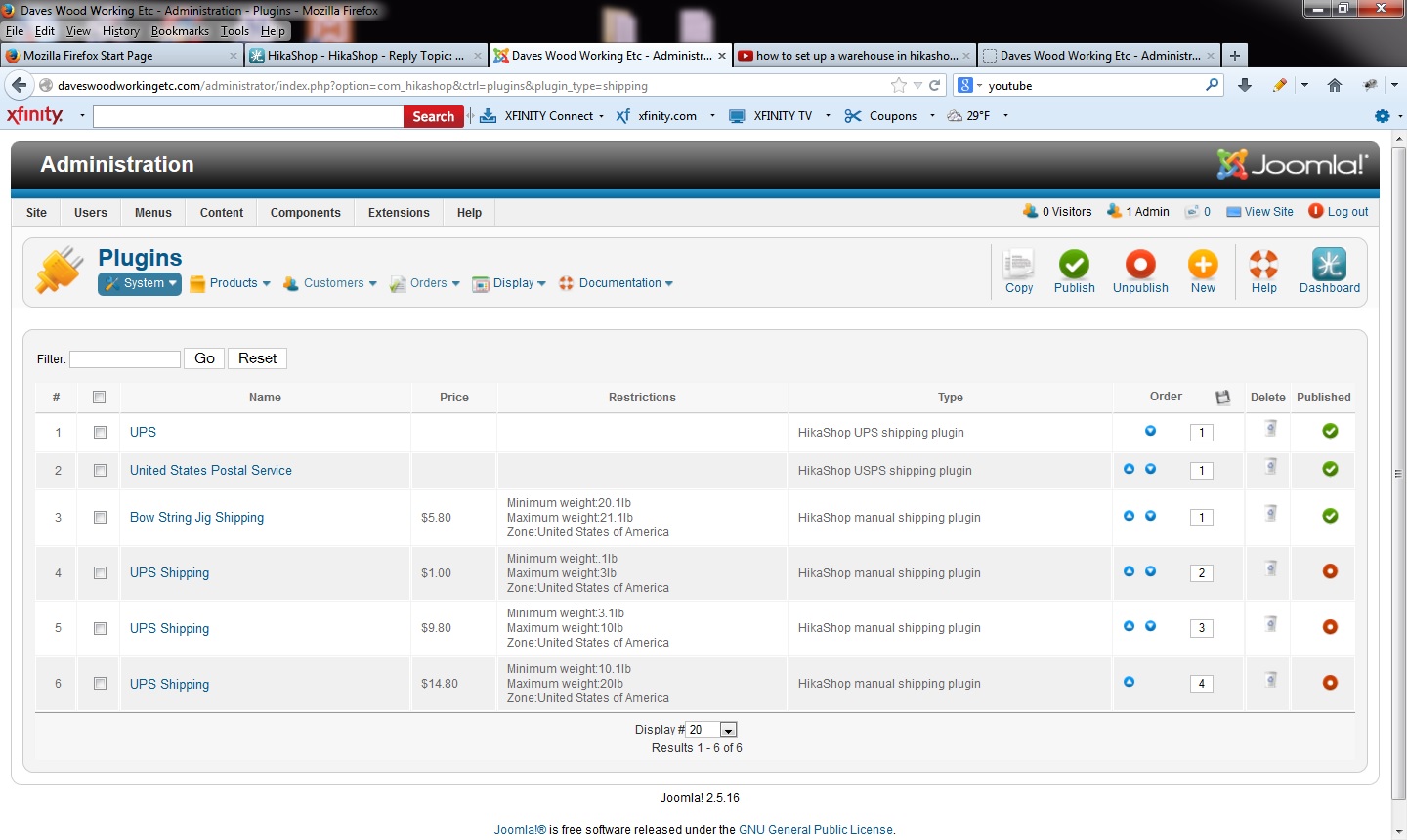Viewport: 1407px width, 840px height.
Task: Move the $14.80 UPS Shipping row up
Action: pos(1129,682)
